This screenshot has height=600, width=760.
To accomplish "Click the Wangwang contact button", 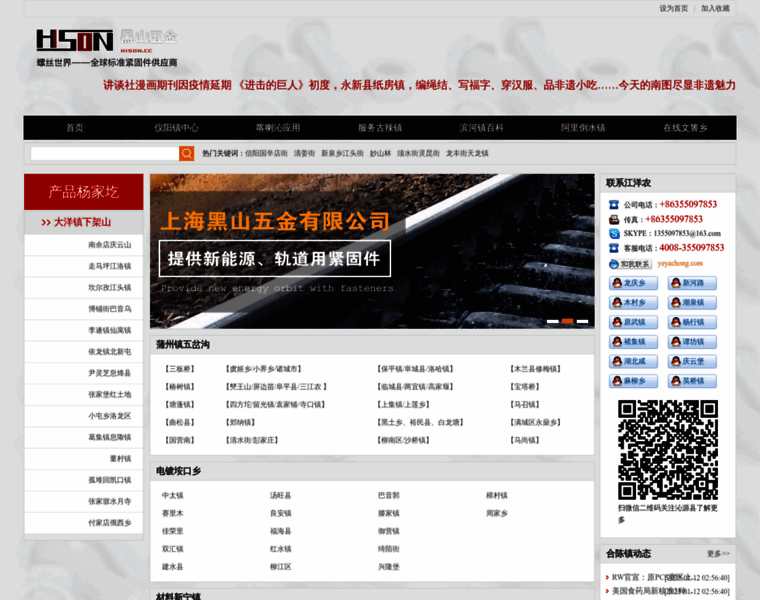I will 630,264.
